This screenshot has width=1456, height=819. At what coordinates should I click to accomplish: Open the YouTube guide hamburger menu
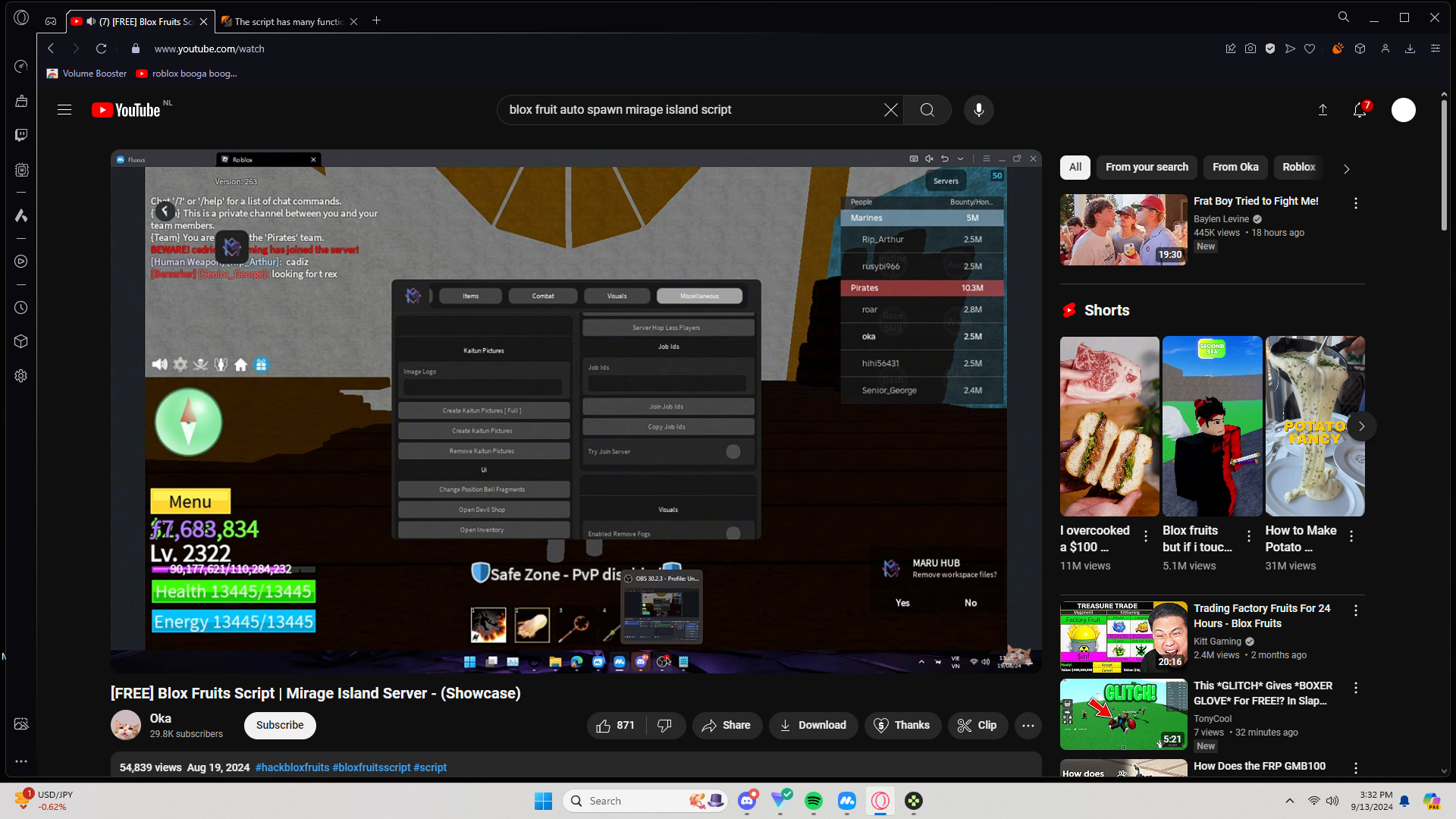[64, 110]
